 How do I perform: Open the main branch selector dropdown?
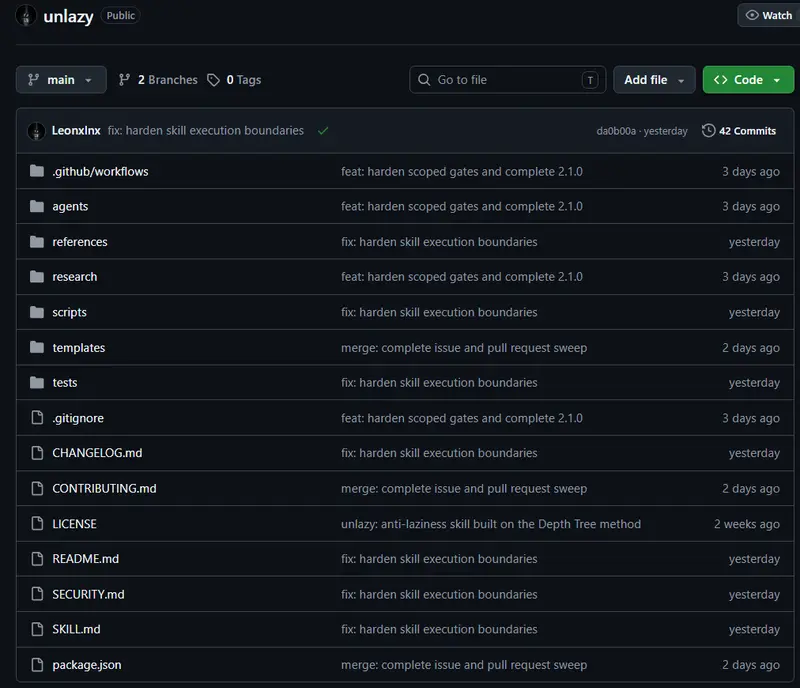tap(61, 80)
